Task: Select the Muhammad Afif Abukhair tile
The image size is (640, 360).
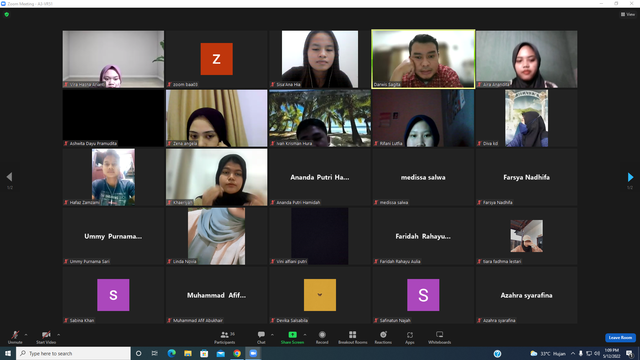Action: pos(217,295)
